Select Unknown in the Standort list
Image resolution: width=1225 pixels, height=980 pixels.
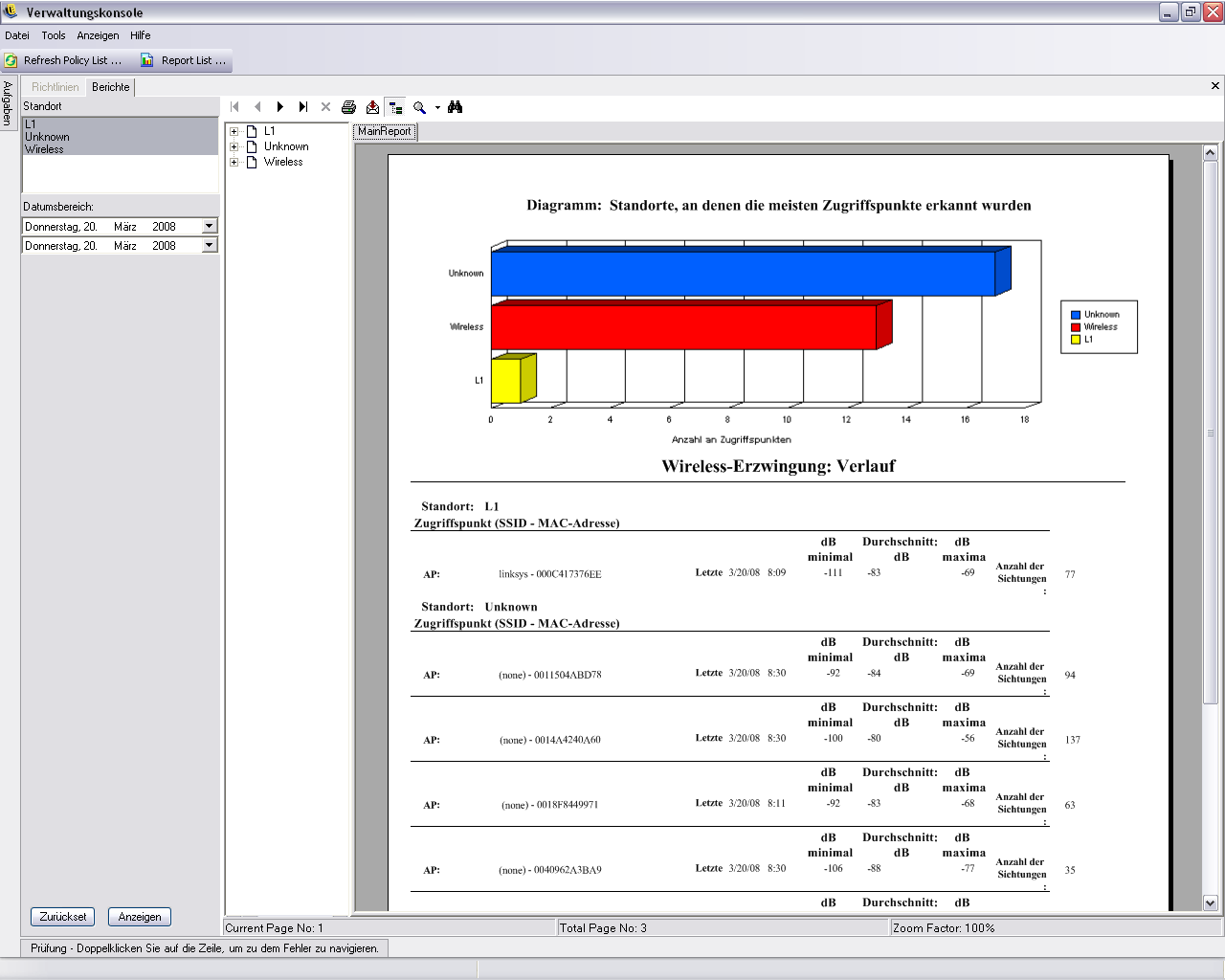pyautogui.click(x=47, y=137)
